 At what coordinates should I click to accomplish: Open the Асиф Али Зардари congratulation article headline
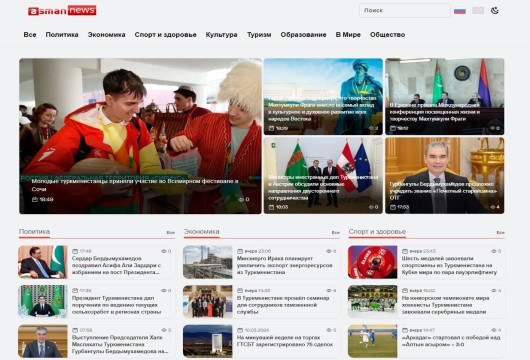(116, 265)
